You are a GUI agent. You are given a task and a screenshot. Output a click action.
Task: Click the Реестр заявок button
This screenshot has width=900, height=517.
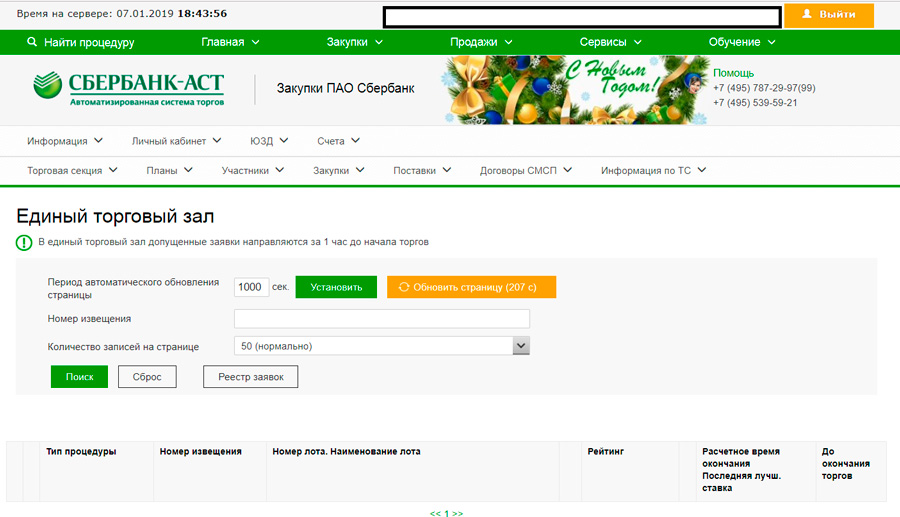[x=250, y=376]
